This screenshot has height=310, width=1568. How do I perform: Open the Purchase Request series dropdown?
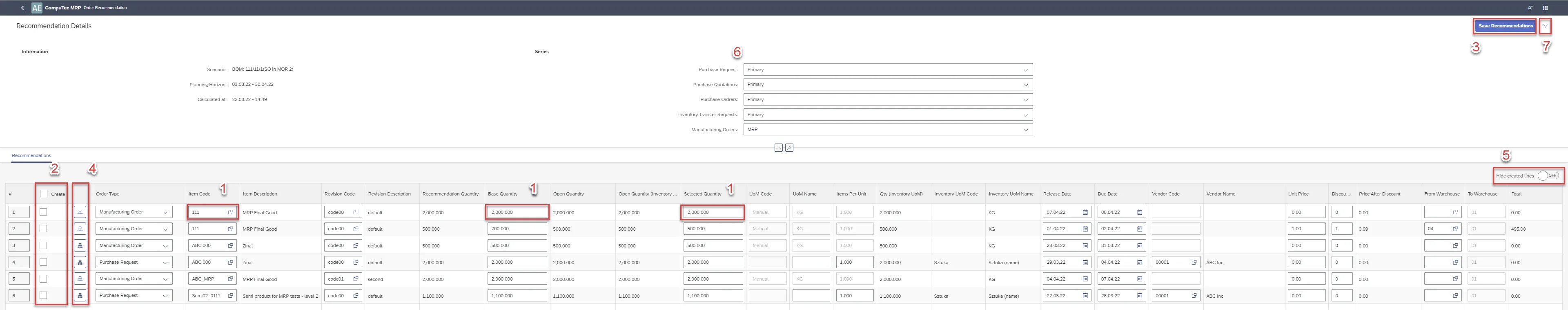[x=887, y=70]
